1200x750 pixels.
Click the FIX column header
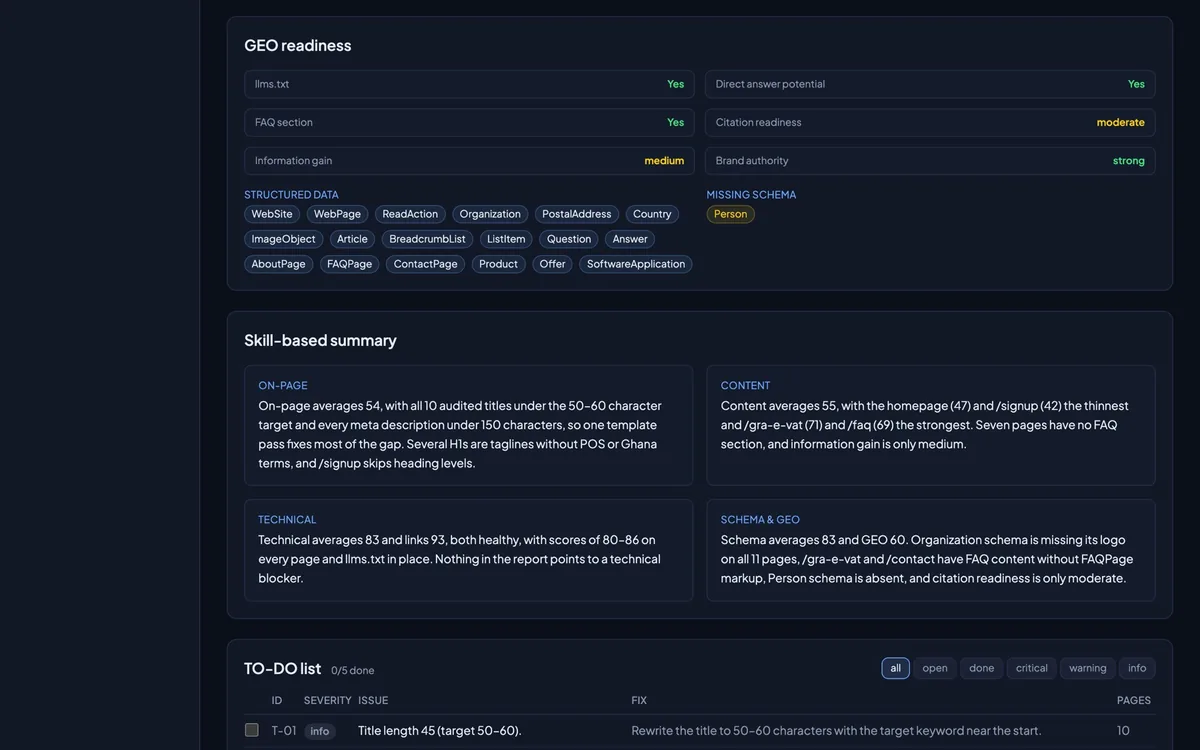coord(639,700)
